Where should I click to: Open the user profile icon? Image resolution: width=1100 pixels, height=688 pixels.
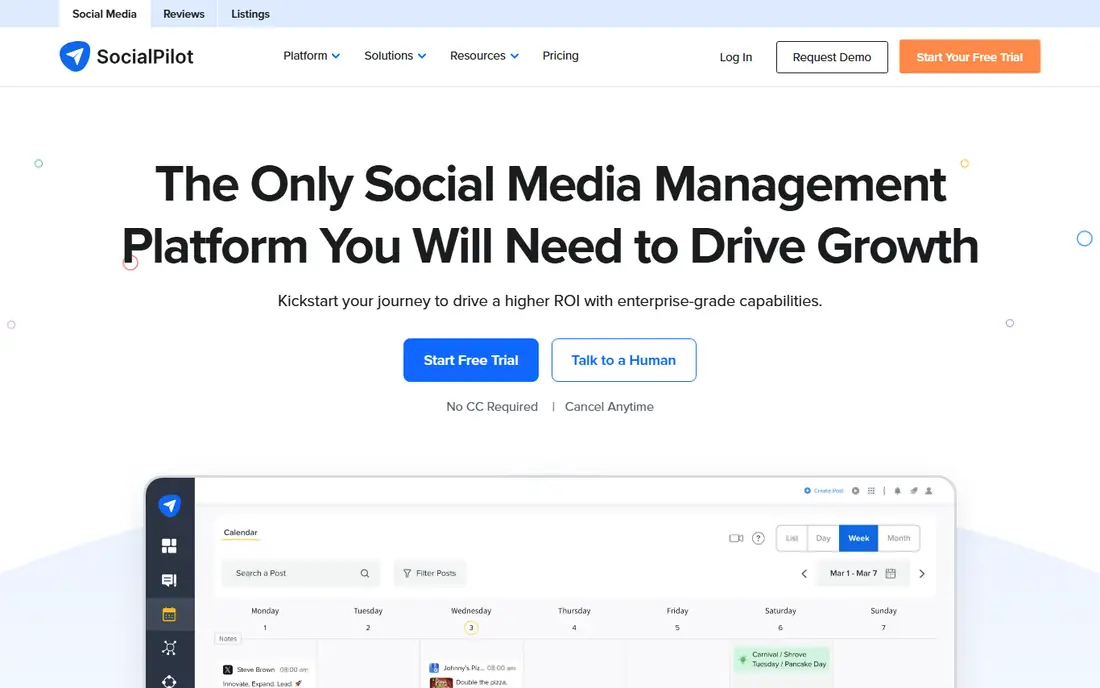(929, 491)
